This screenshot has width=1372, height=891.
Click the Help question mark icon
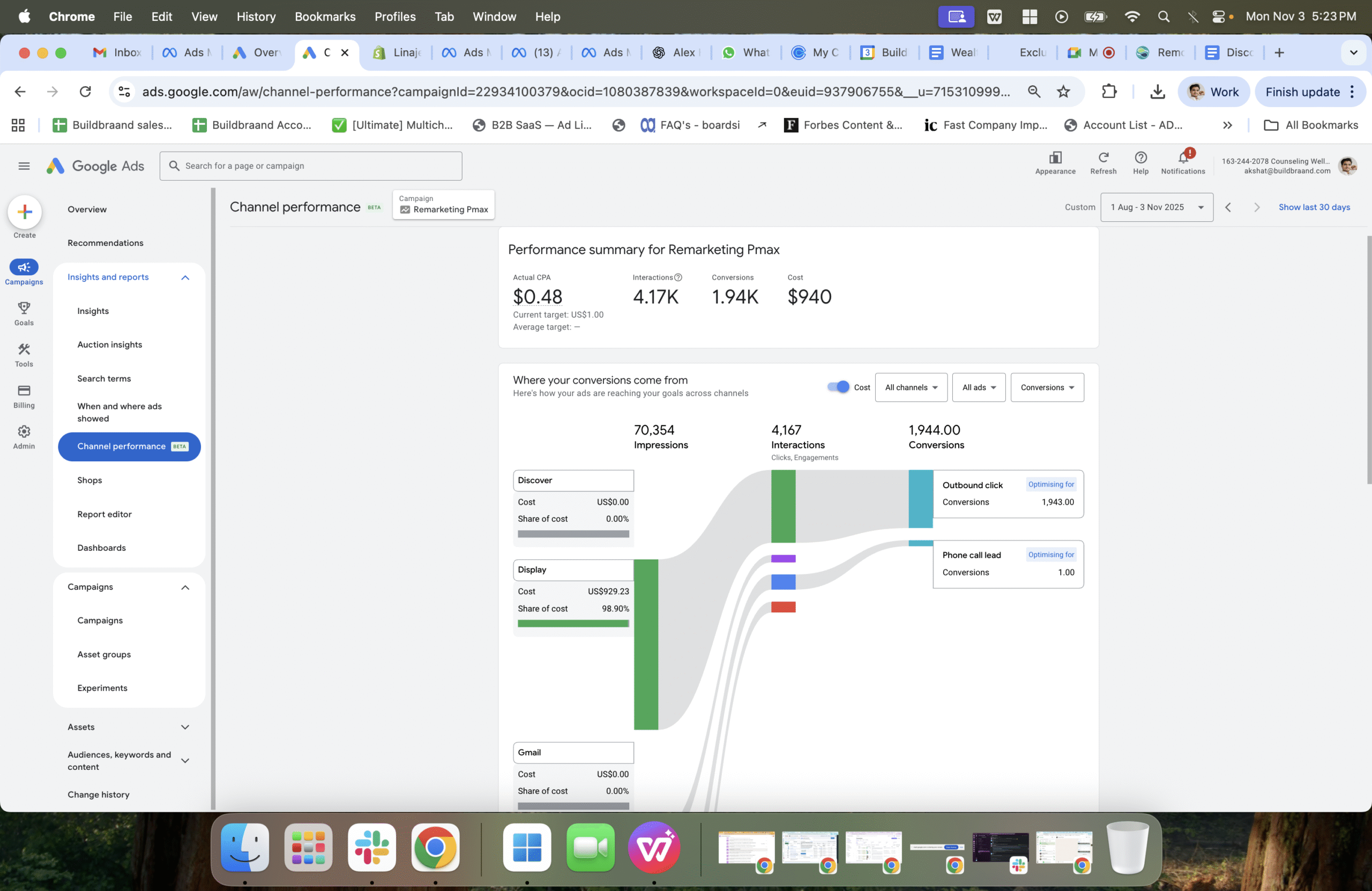(1140, 158)
